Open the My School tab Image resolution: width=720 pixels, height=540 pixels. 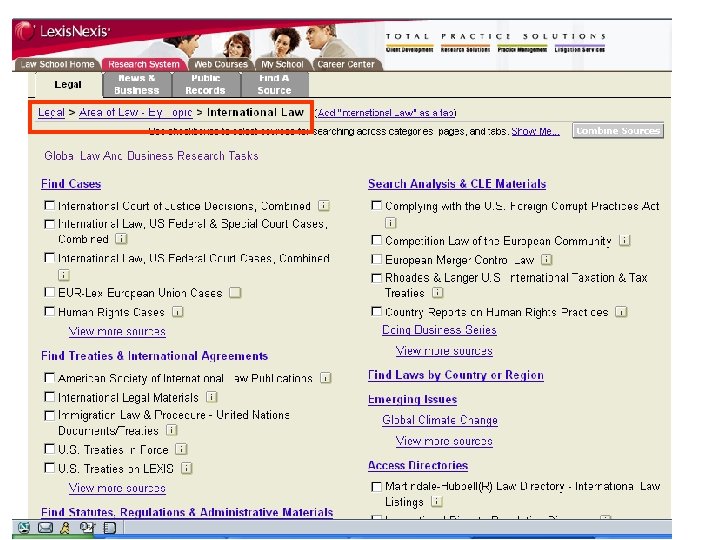(x=282, y=64)
